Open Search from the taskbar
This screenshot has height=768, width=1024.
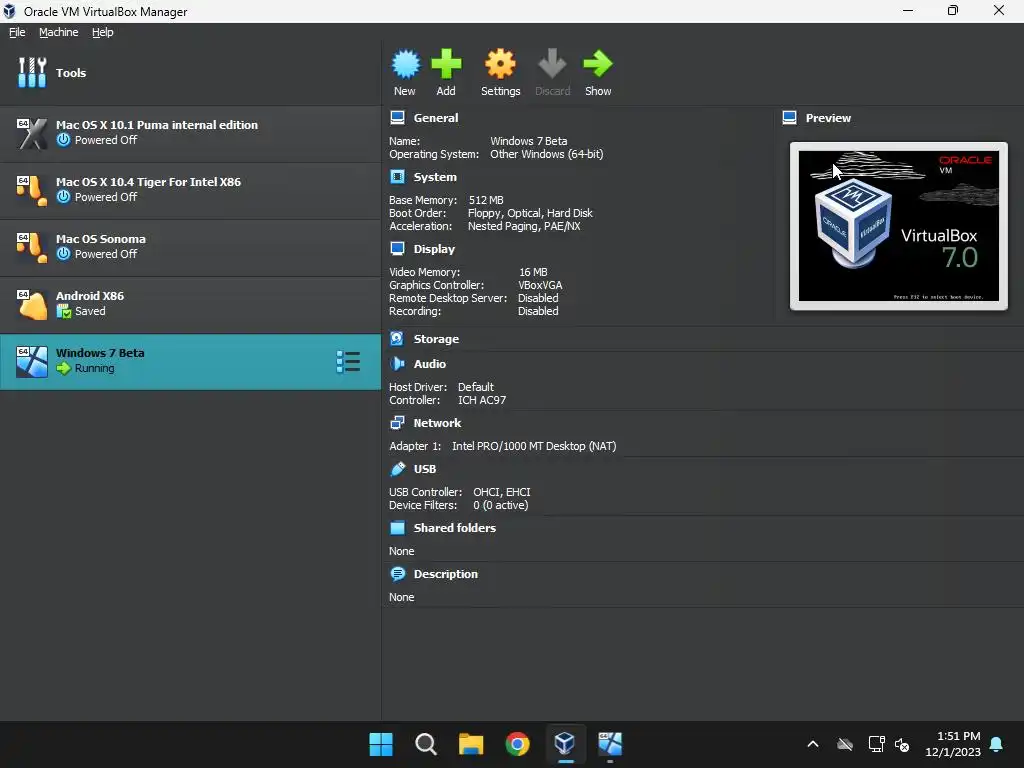point(426,744)
